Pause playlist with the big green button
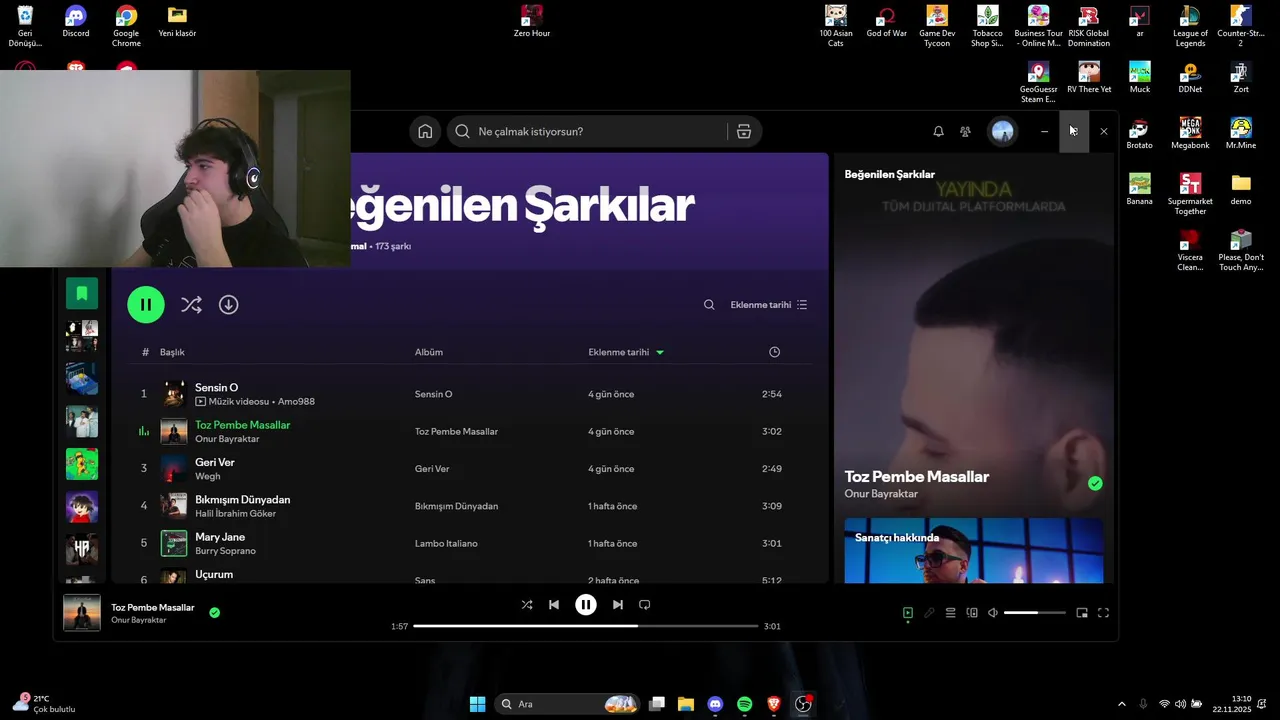The height and width of the screenshot is (720, 1280). 146,304
